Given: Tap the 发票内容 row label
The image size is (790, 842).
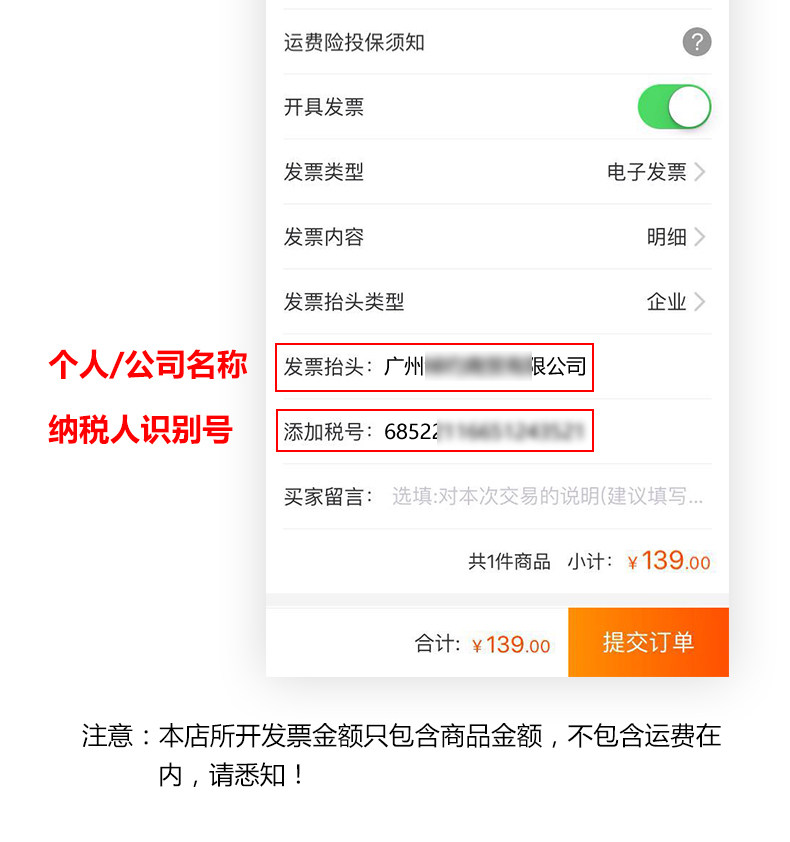Looking at the screenshot, I should (x=324, y=237).
